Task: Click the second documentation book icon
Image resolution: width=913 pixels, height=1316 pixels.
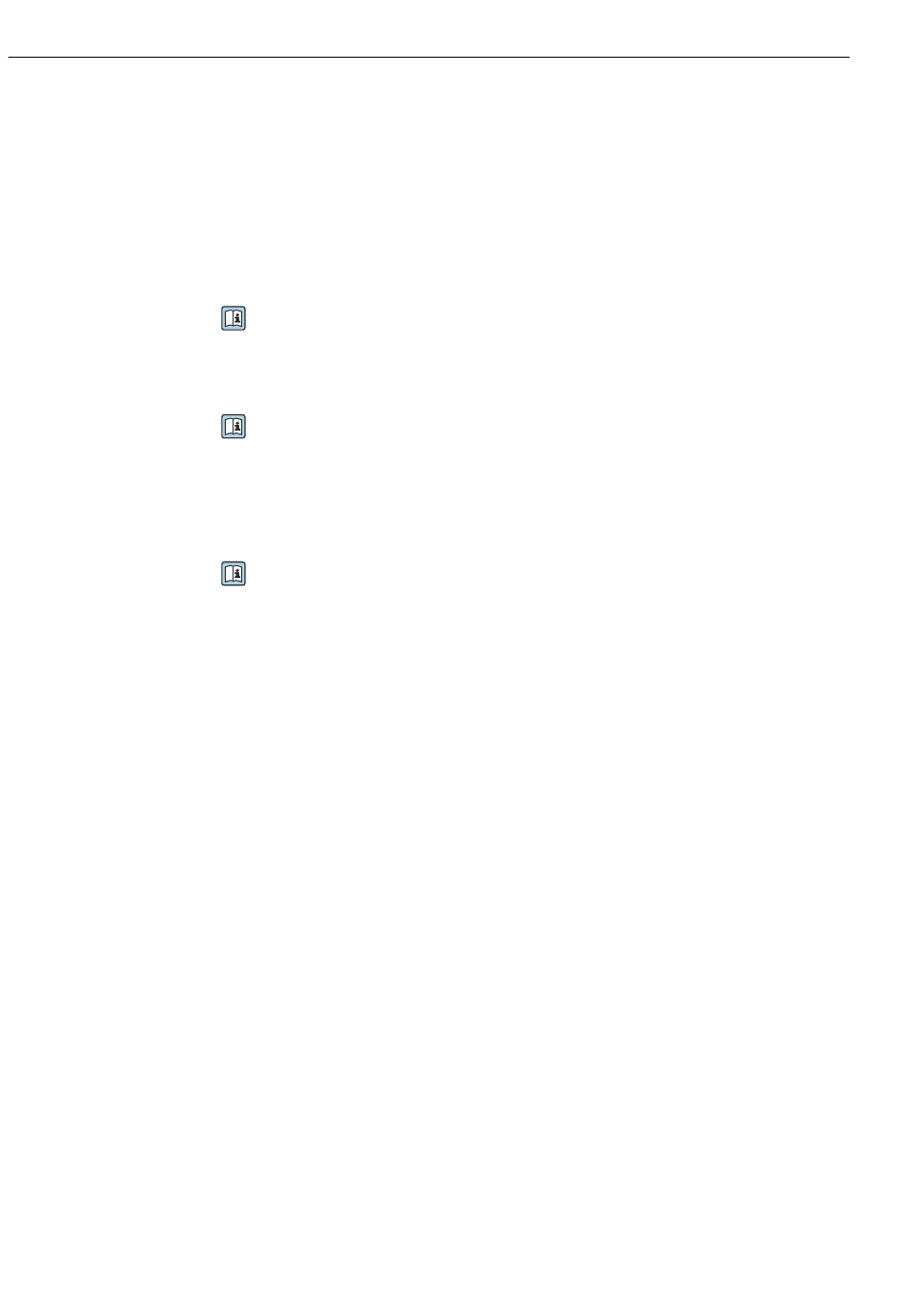Action: pos(234,427)
